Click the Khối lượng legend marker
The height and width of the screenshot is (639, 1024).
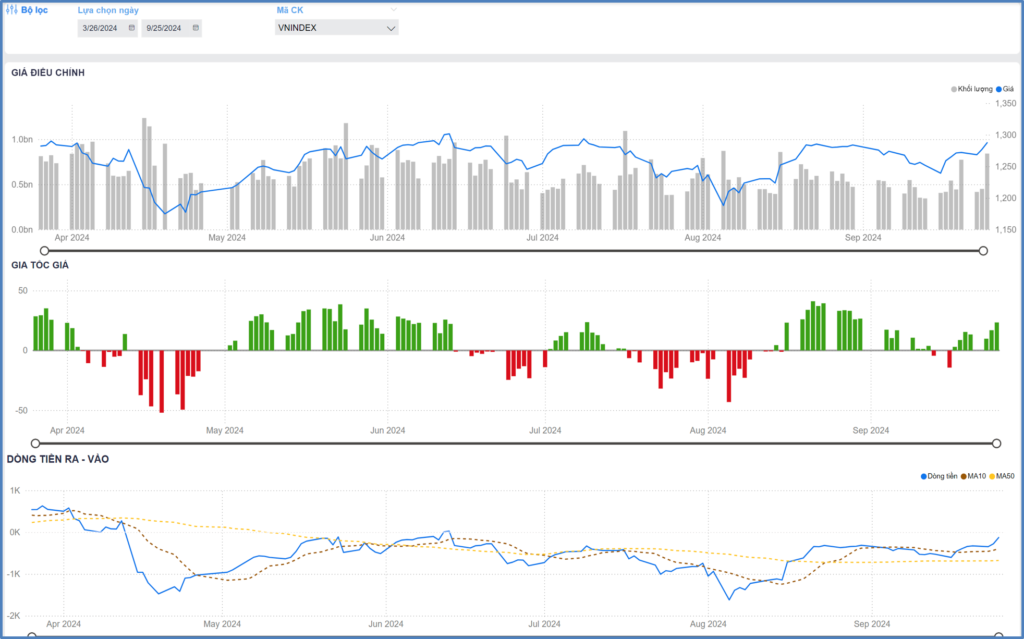point(954,89)
